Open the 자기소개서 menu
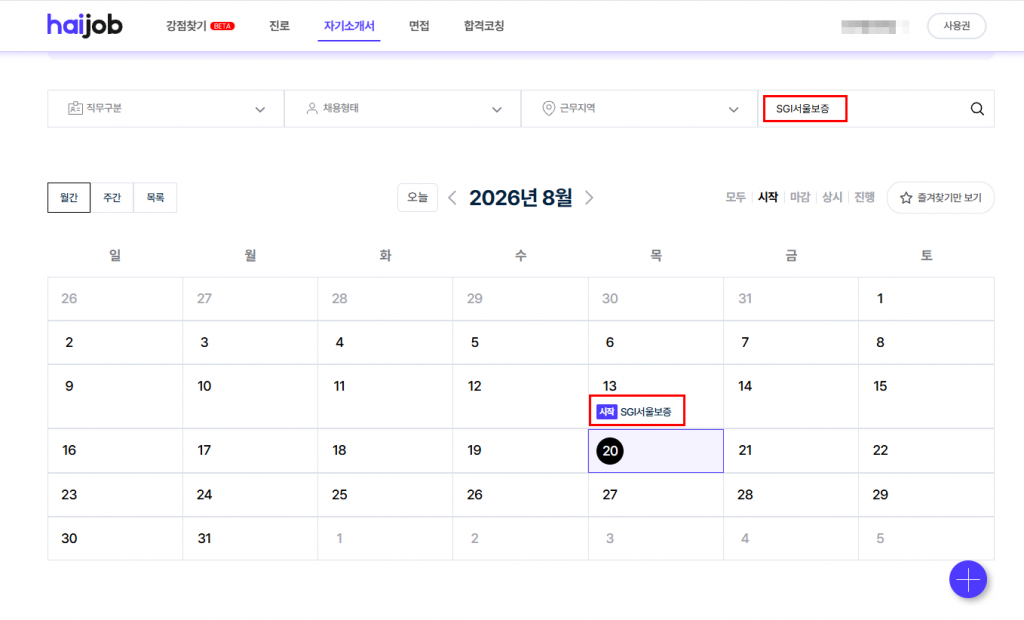This screenshot has height=620, width=1024. click(349, 26)
